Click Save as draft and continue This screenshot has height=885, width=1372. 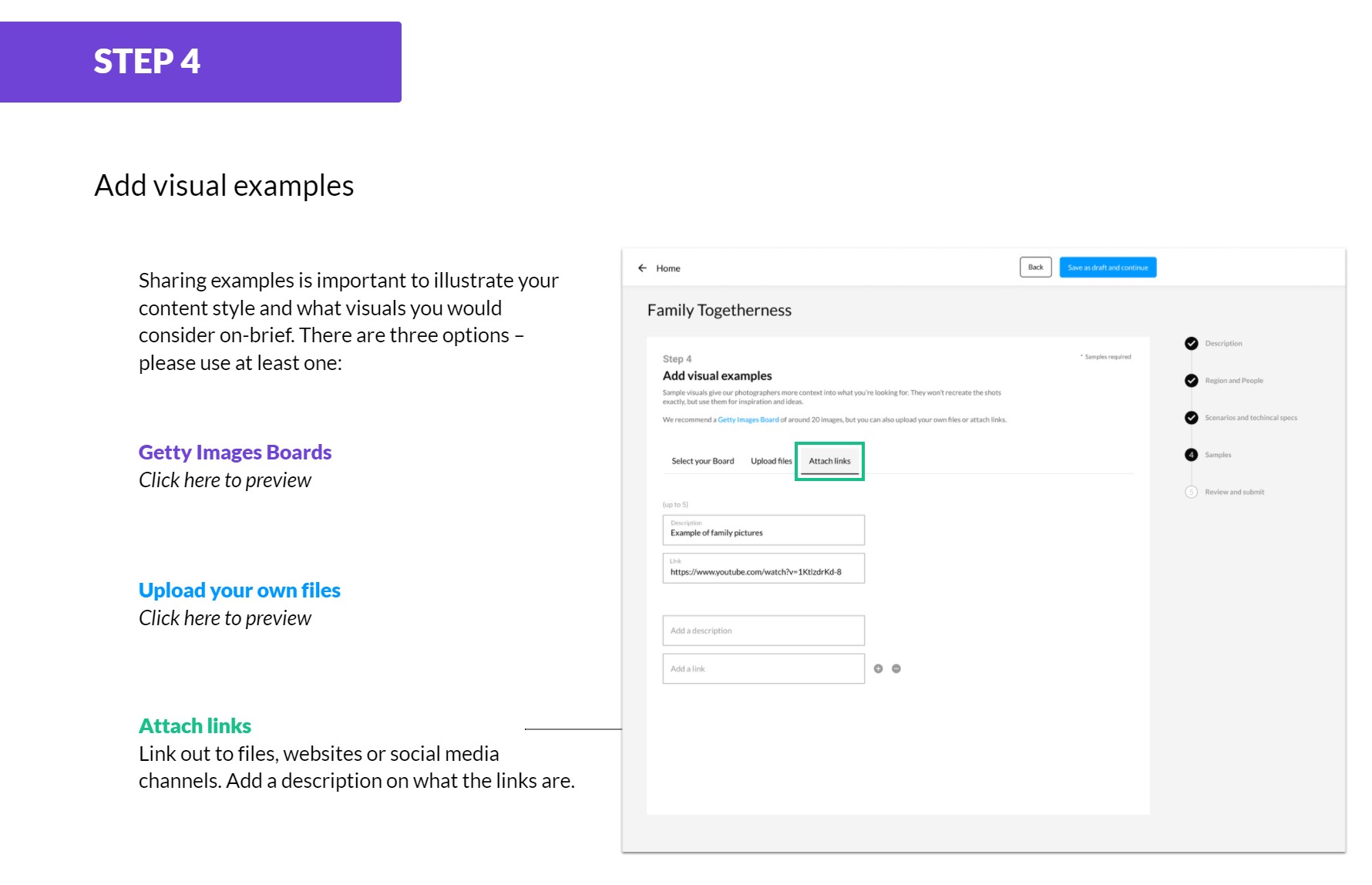[x=1108, y=268]
